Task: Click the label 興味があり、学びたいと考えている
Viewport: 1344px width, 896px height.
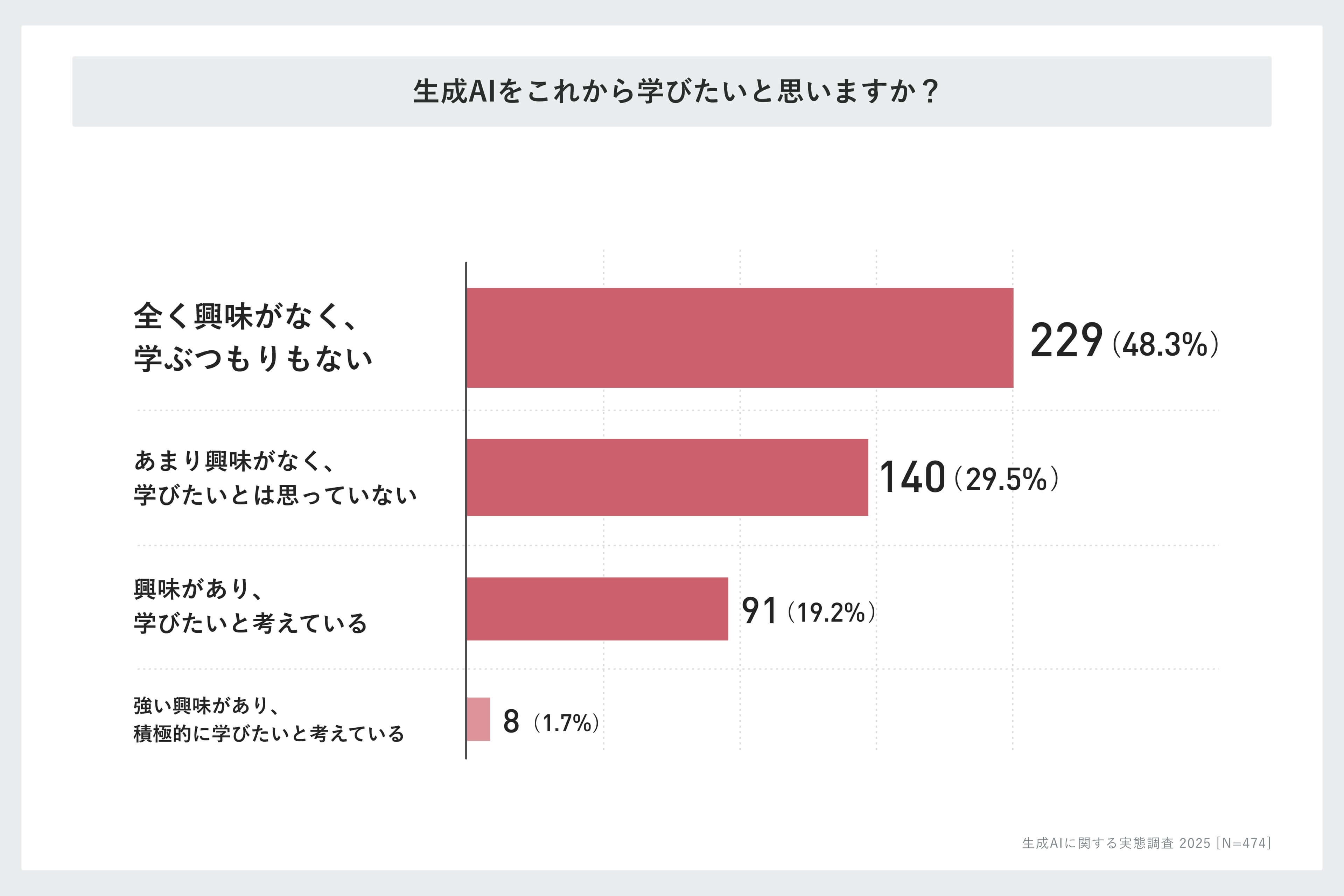Action: pyautogui.click(x=250, y=606)
